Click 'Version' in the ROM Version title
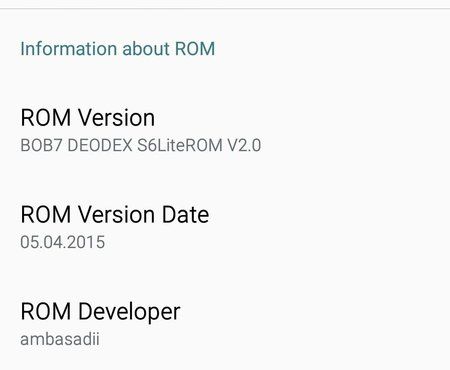This screenshot has width=450, height=370. pos(117,118)
